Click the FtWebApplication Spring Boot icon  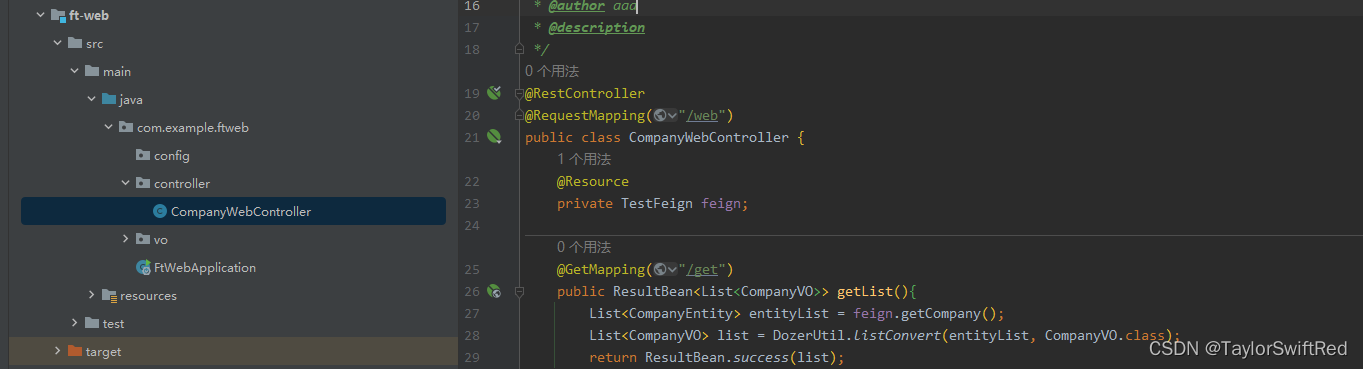click(x=143, y=267)
